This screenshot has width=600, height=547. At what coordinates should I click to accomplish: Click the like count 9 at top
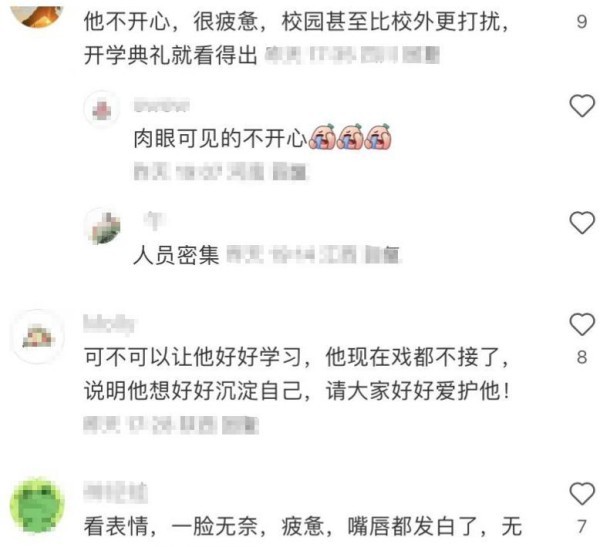pos(582,21)
